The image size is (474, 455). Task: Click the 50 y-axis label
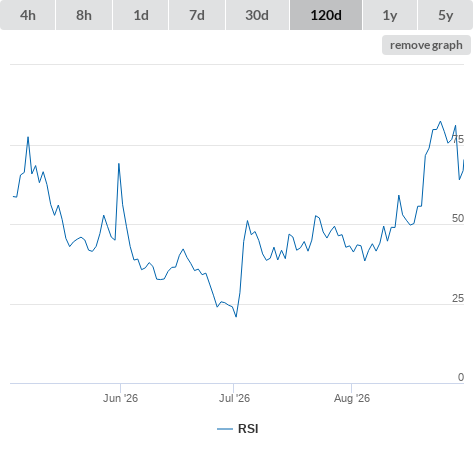pos(458,218)
